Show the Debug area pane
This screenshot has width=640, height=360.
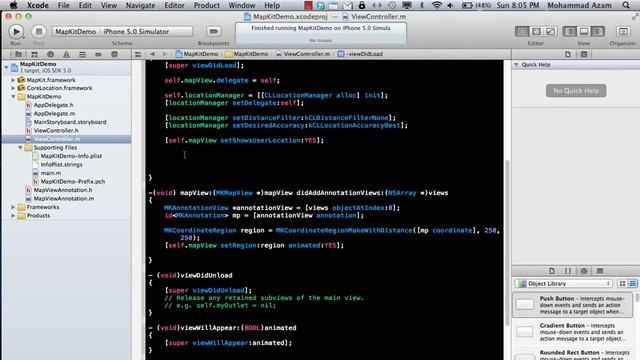584,31
